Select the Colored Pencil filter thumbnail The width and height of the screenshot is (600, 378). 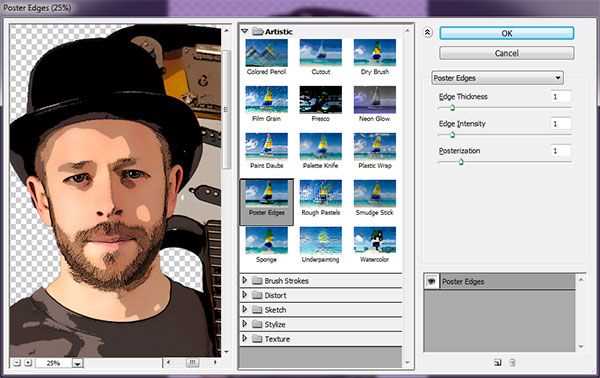tap(266, 53)
